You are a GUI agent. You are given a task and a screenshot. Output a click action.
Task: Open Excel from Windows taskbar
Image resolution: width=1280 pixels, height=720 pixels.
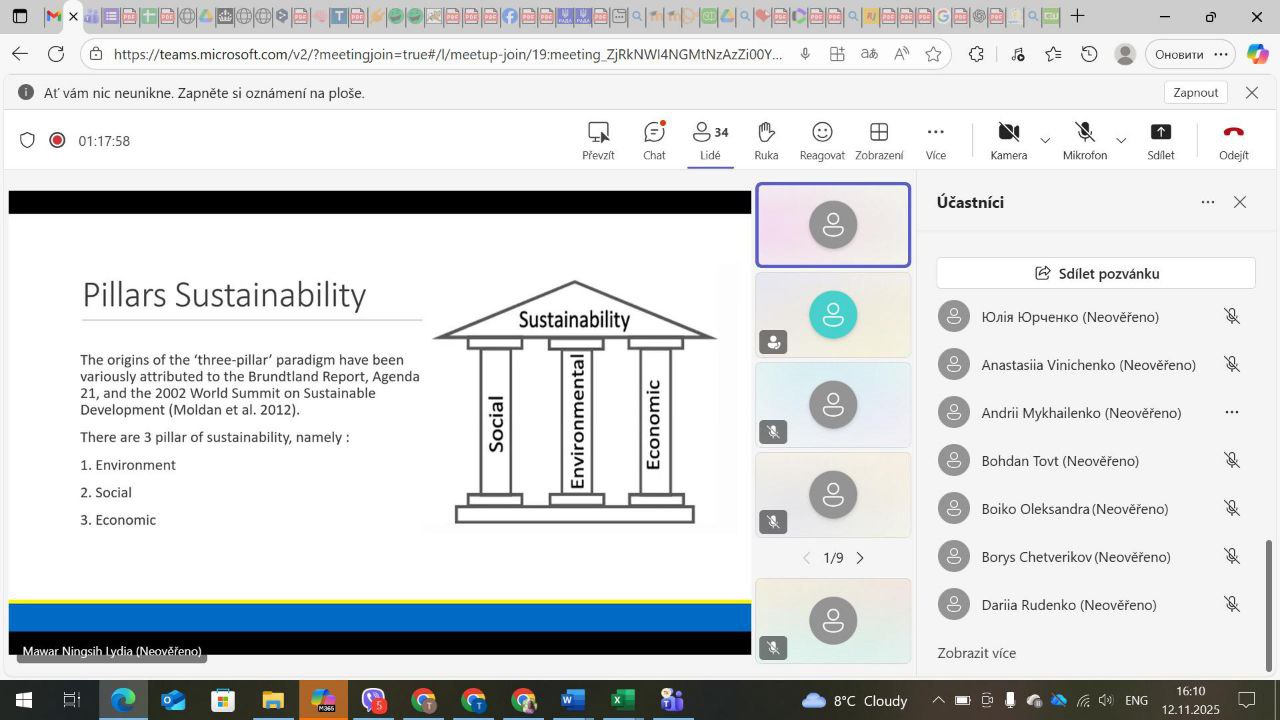click(x=622, y=700)
